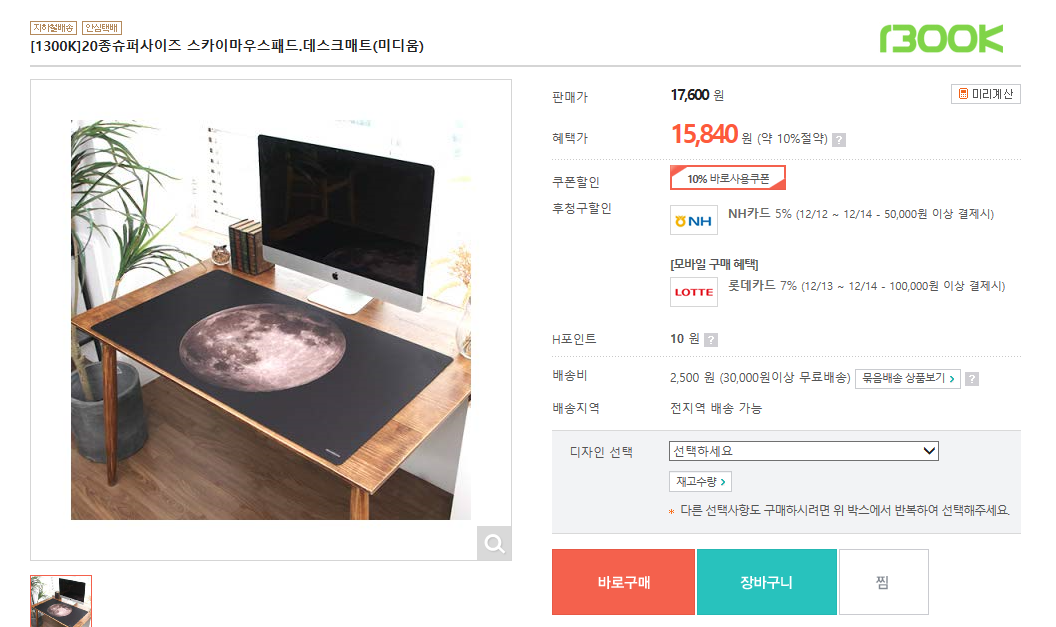Open the 디자인 선택 dropdown

804,451
